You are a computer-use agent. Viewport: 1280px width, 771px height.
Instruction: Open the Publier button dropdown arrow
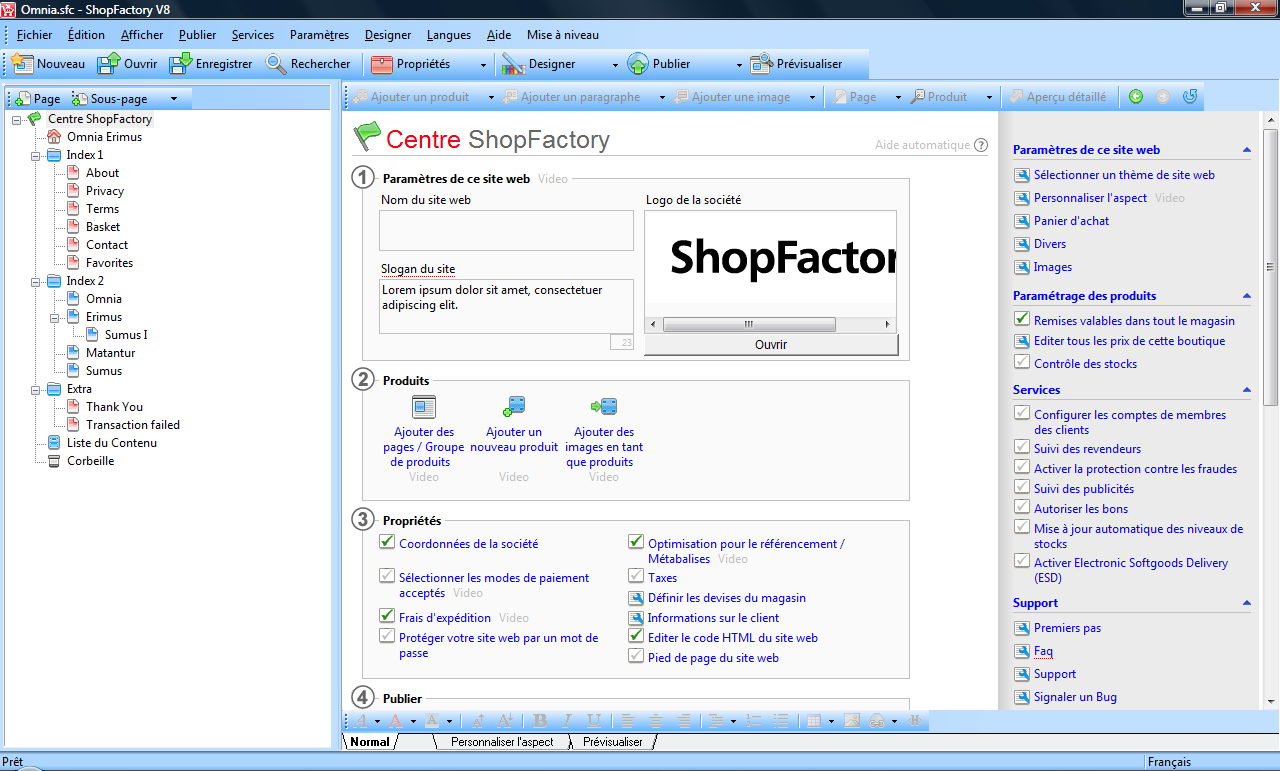coord(739,65)
